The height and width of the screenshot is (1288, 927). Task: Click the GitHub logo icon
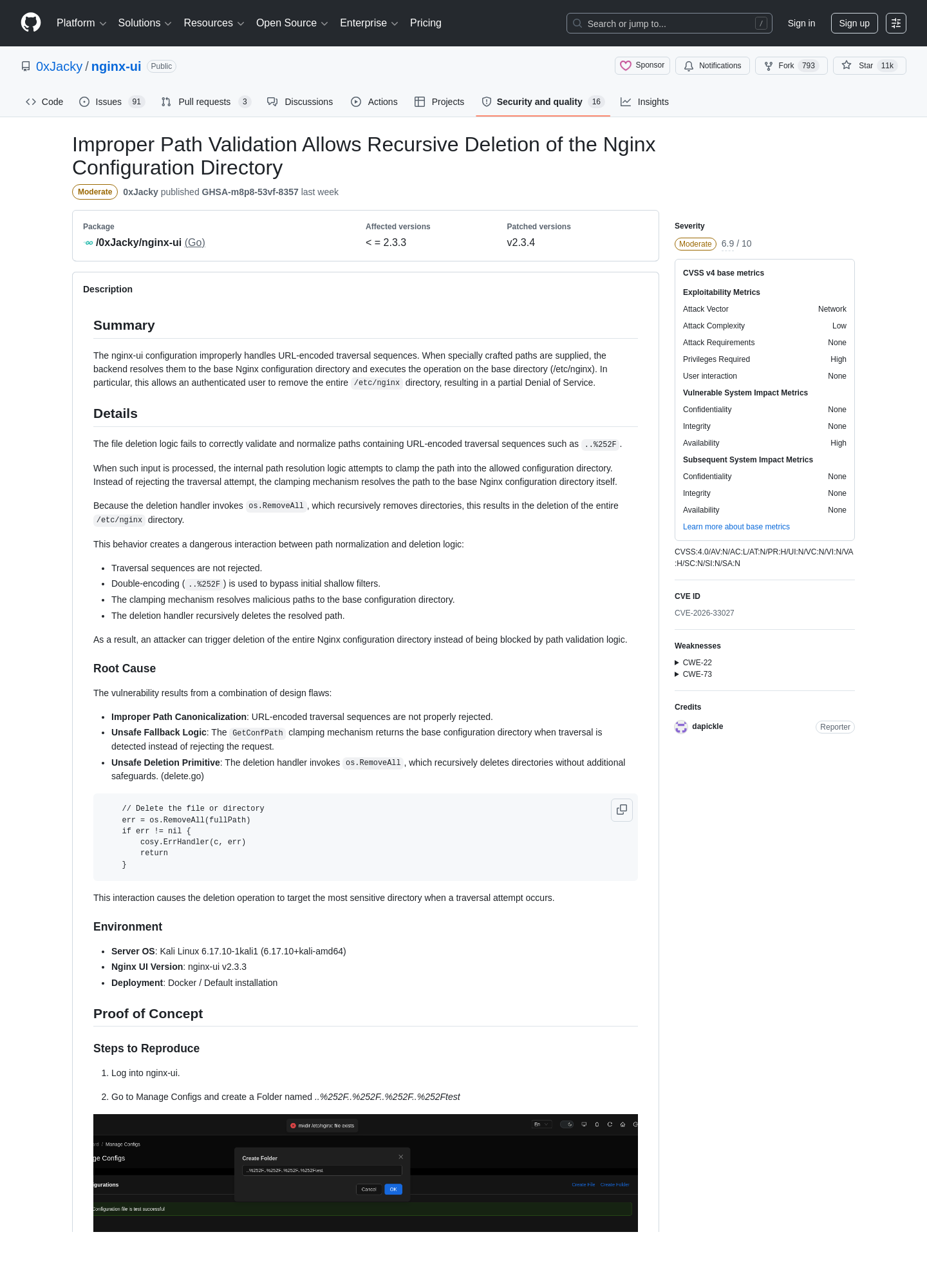[x=31, y=23]
